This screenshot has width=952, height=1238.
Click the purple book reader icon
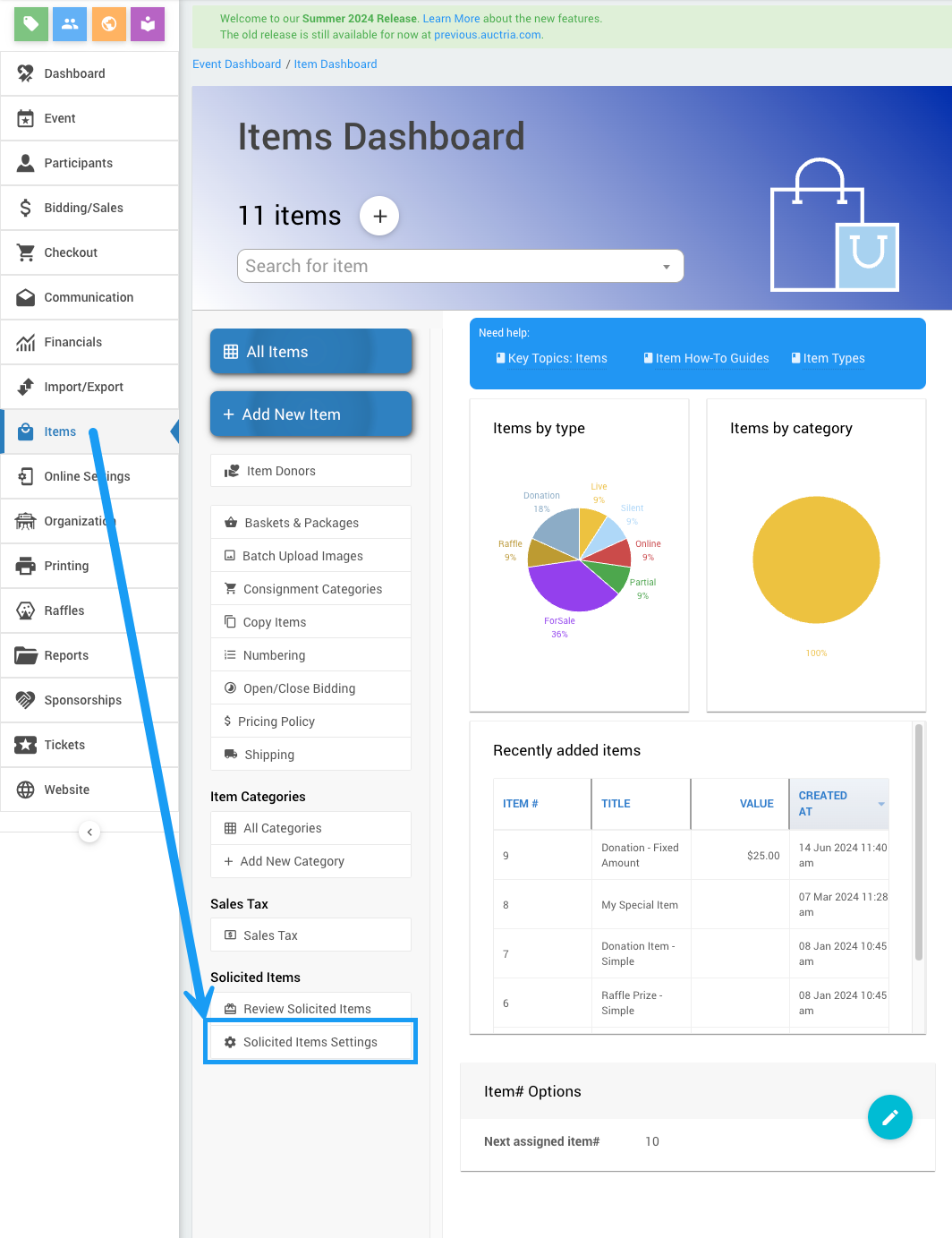click(x=148, y=24)
